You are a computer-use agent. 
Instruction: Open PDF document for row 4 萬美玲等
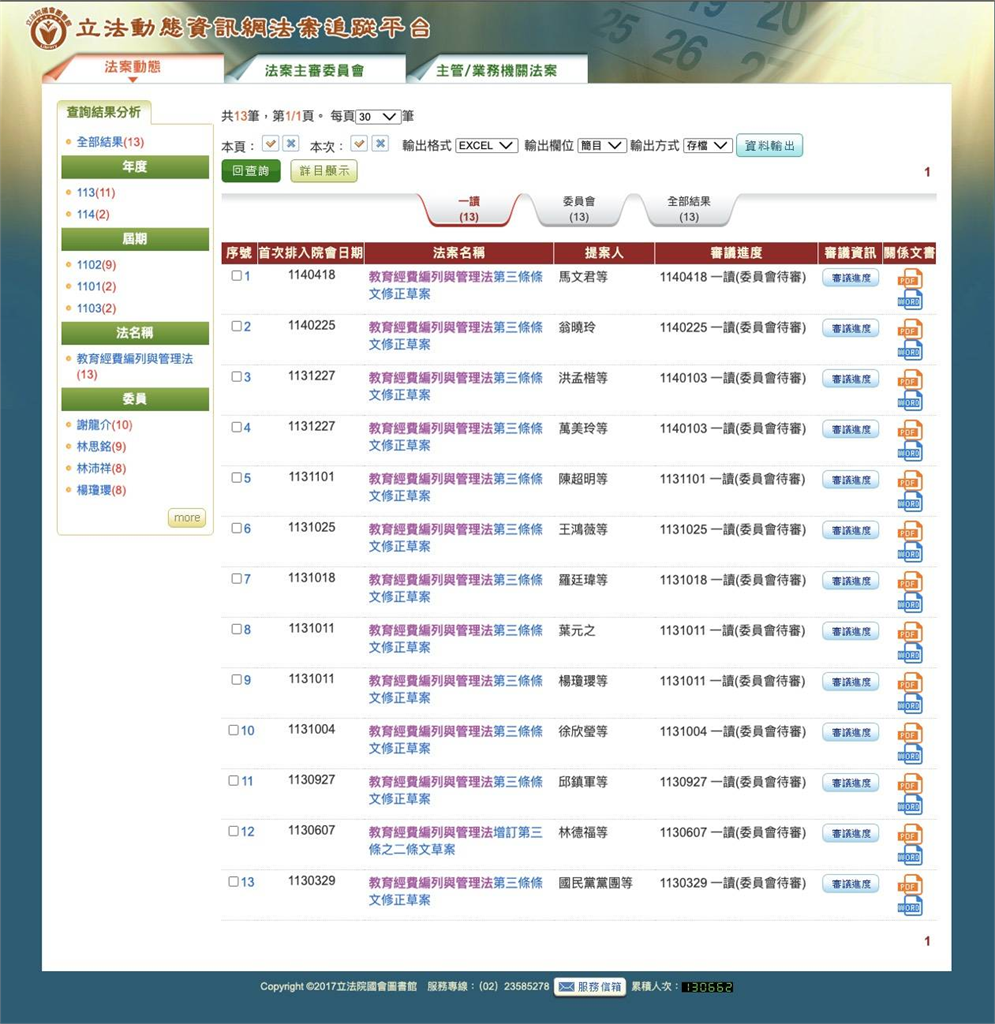click(x=909, y=430)
